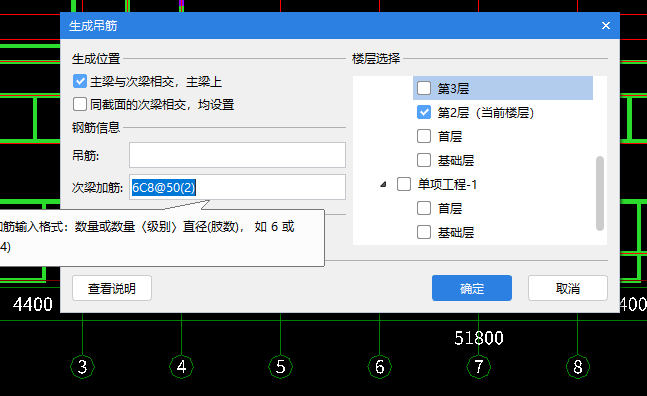The image size is (647, 396).
Task: Check the 基础层 box above 单项工程-1
Action: point(424,160)
